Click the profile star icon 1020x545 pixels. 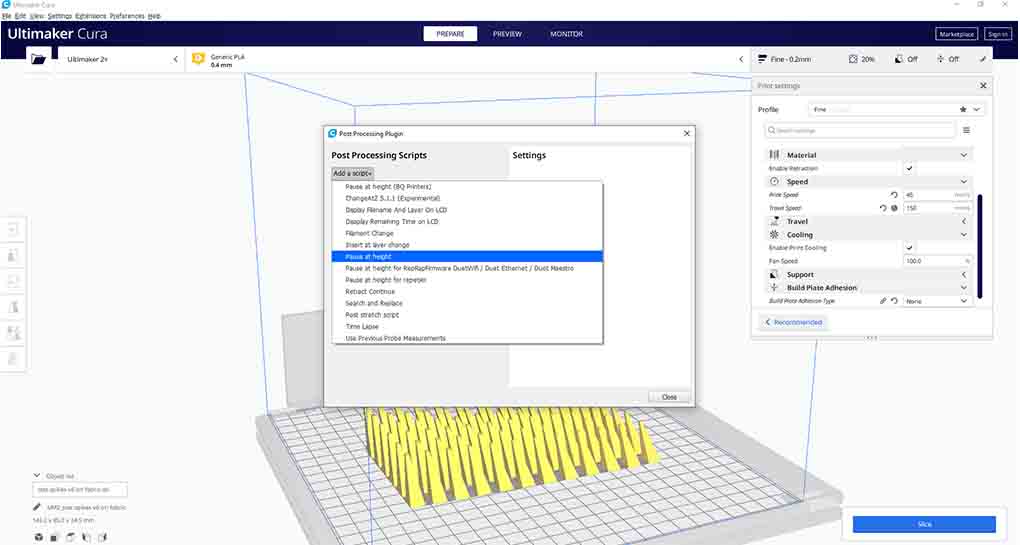point(963,109)
